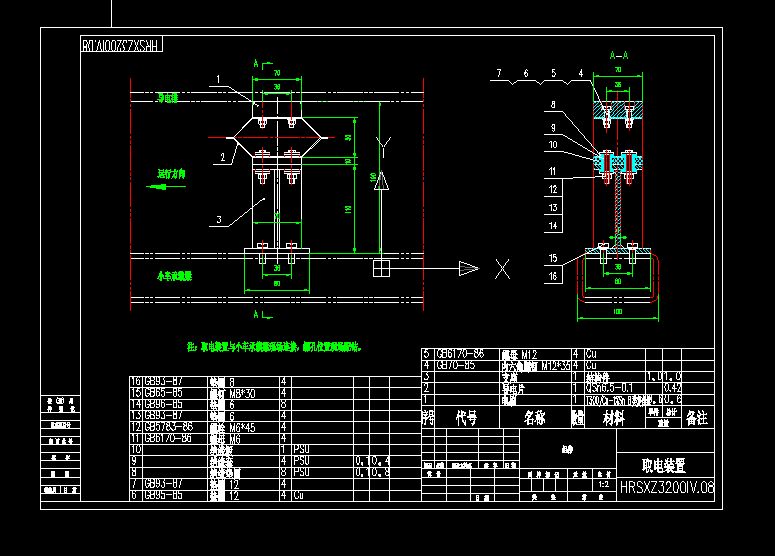This screenshot has width=775, height=556.
Task: Click the 0.42 weight cell
Action: tap(672, 388)
